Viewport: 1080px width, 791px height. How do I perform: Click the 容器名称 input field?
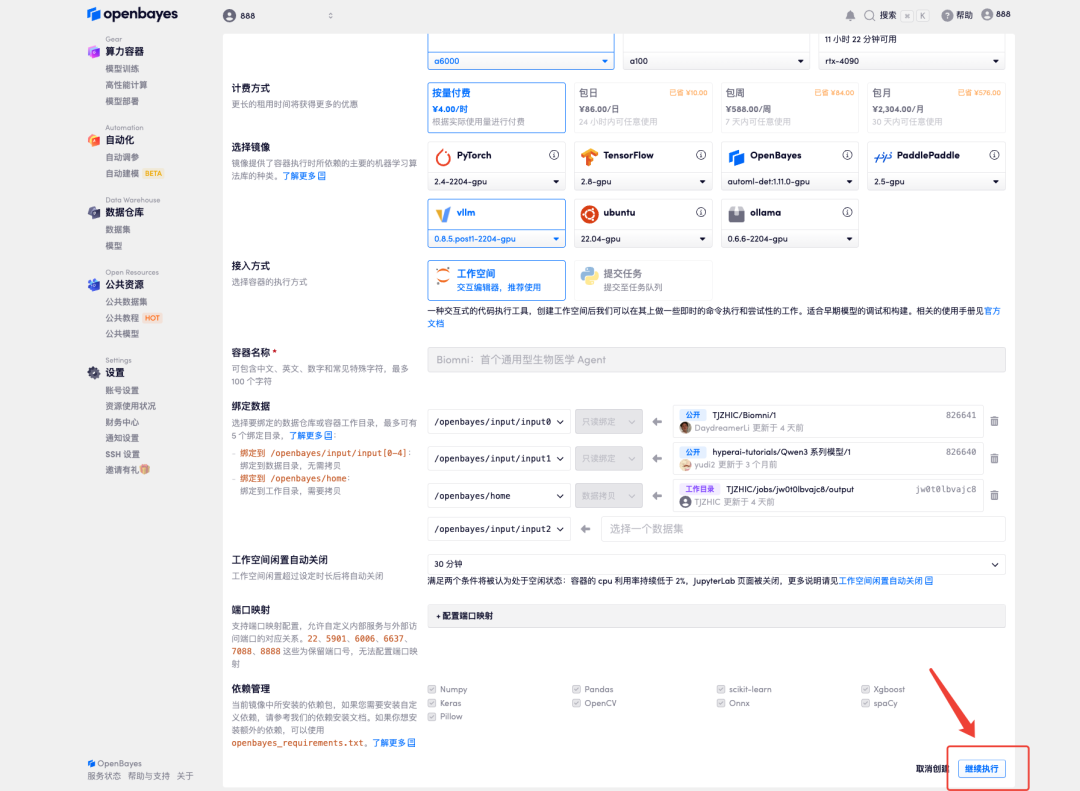pos(716,360)
